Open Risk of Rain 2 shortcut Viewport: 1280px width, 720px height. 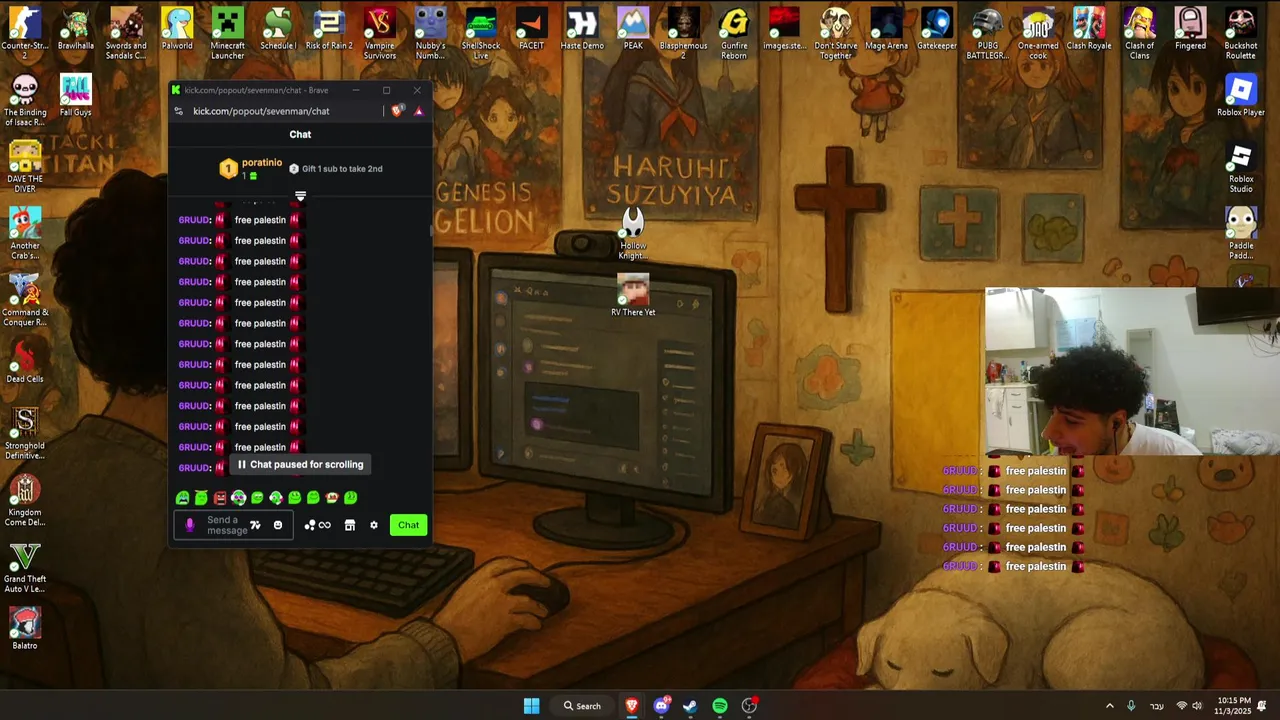(329, 30)
